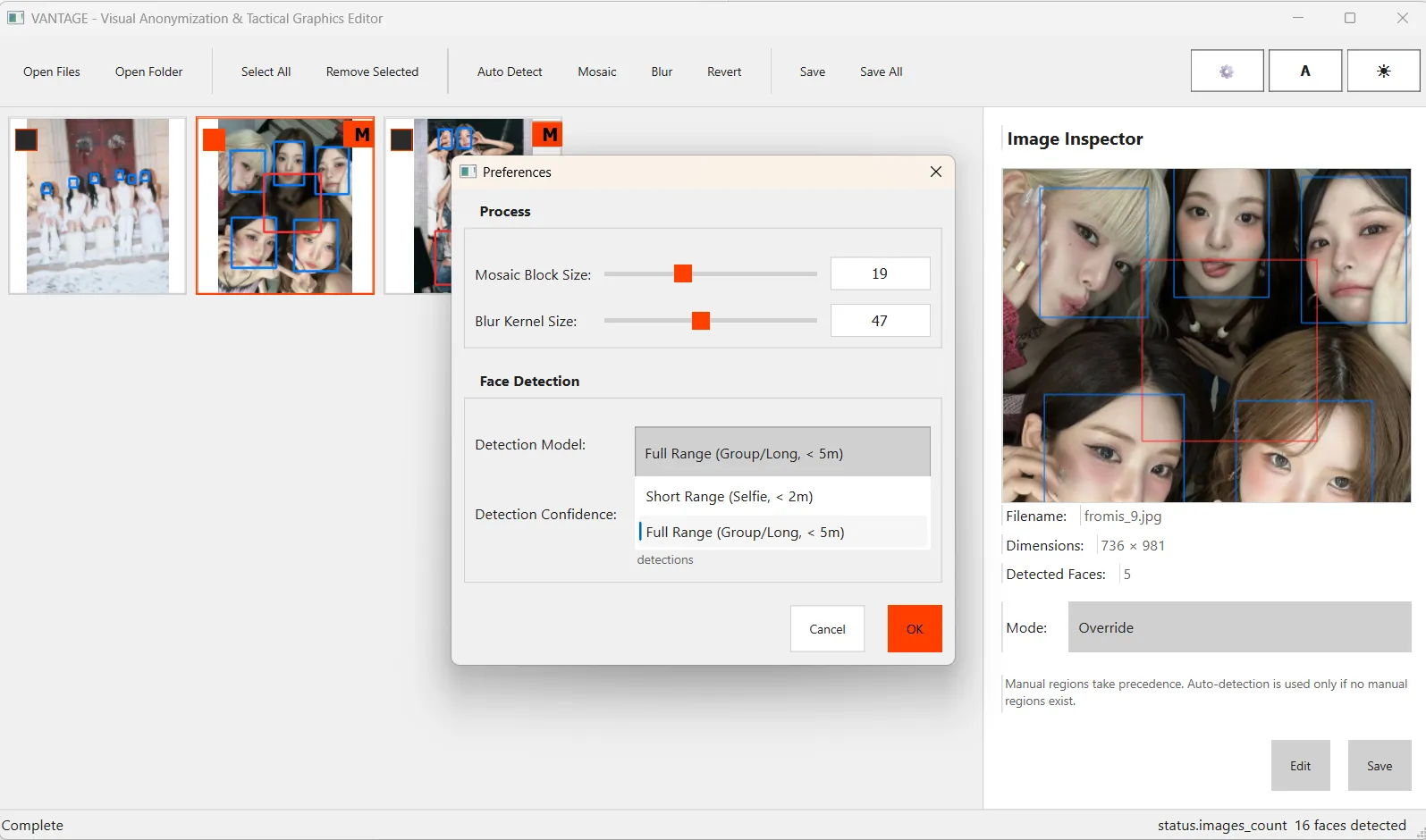Viewport: 1426px width, 840px height.
Task: Click Edit in Image Inspector
Action: (1300, 765)
